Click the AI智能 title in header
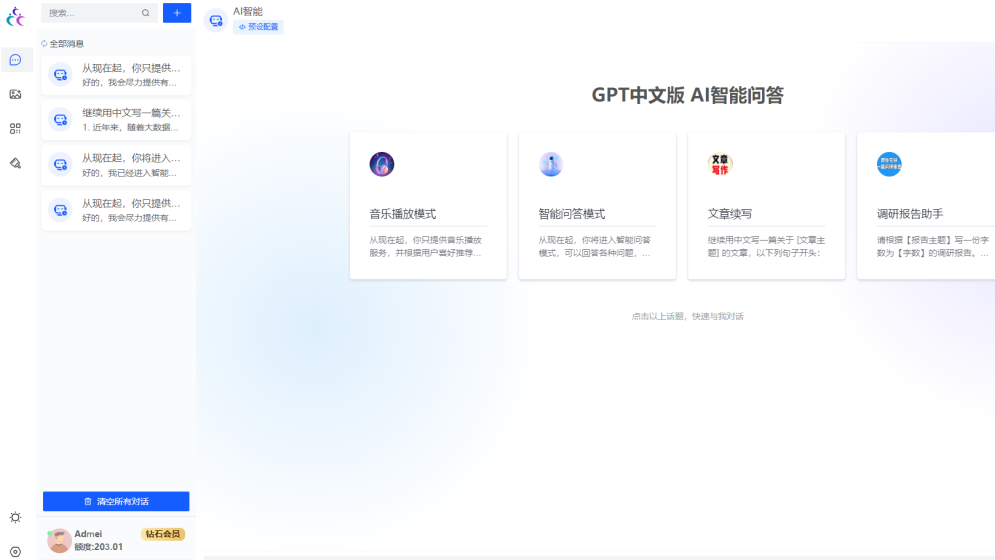This screenshot has width=995, height=560. (247, 11)
